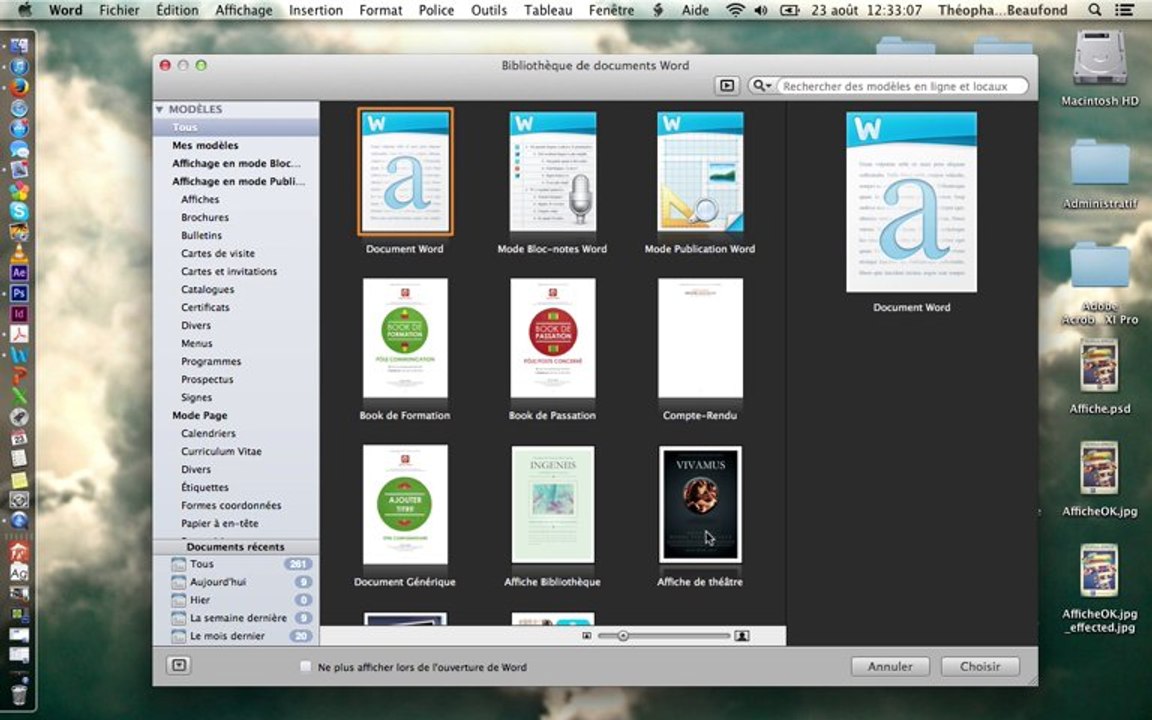Open the Calendar icon in the dock

19,438
